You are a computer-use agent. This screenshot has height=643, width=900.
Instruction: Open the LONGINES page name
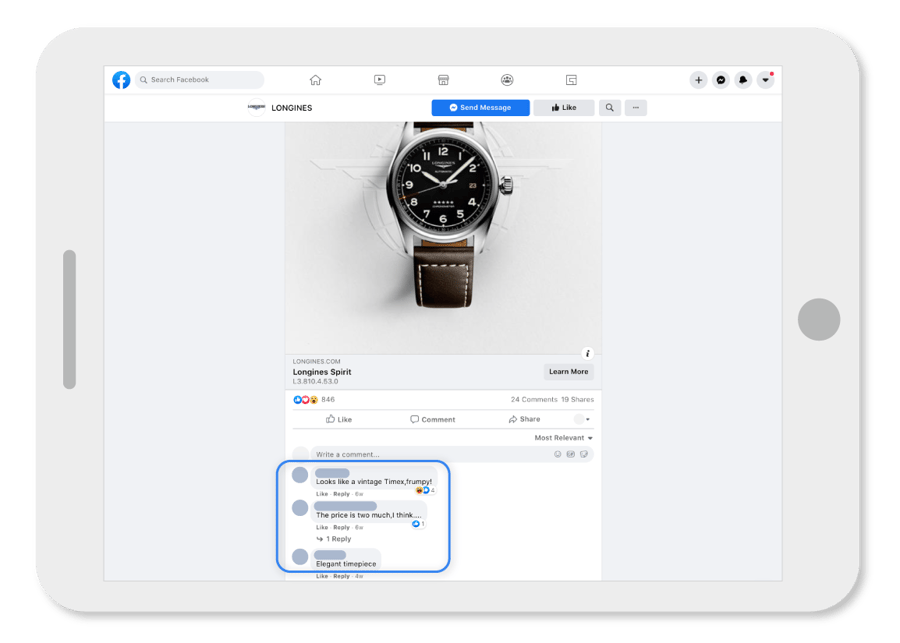[292, 108]
